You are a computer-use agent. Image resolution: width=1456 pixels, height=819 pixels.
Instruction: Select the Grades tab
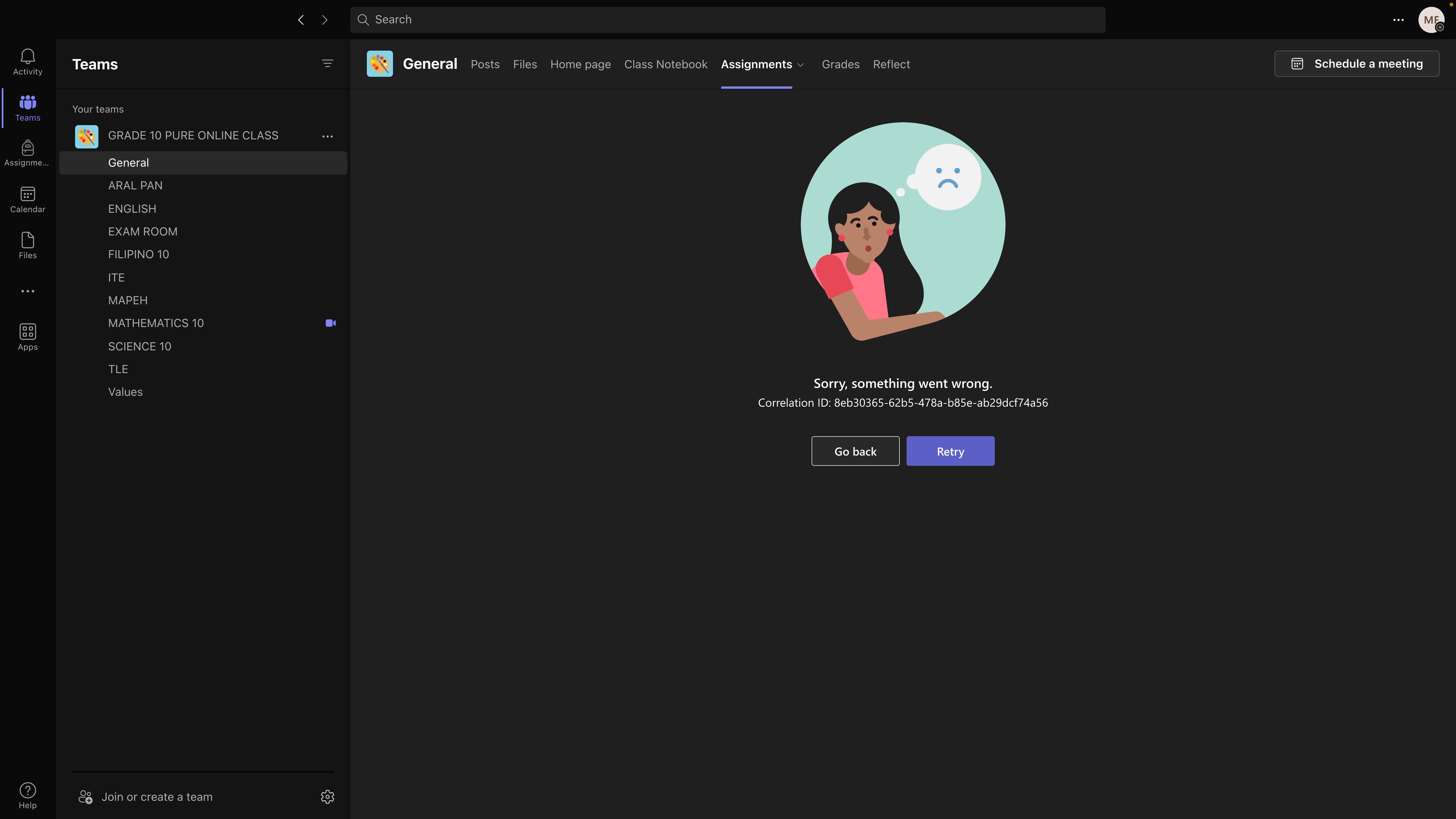(x=840, y=64)
